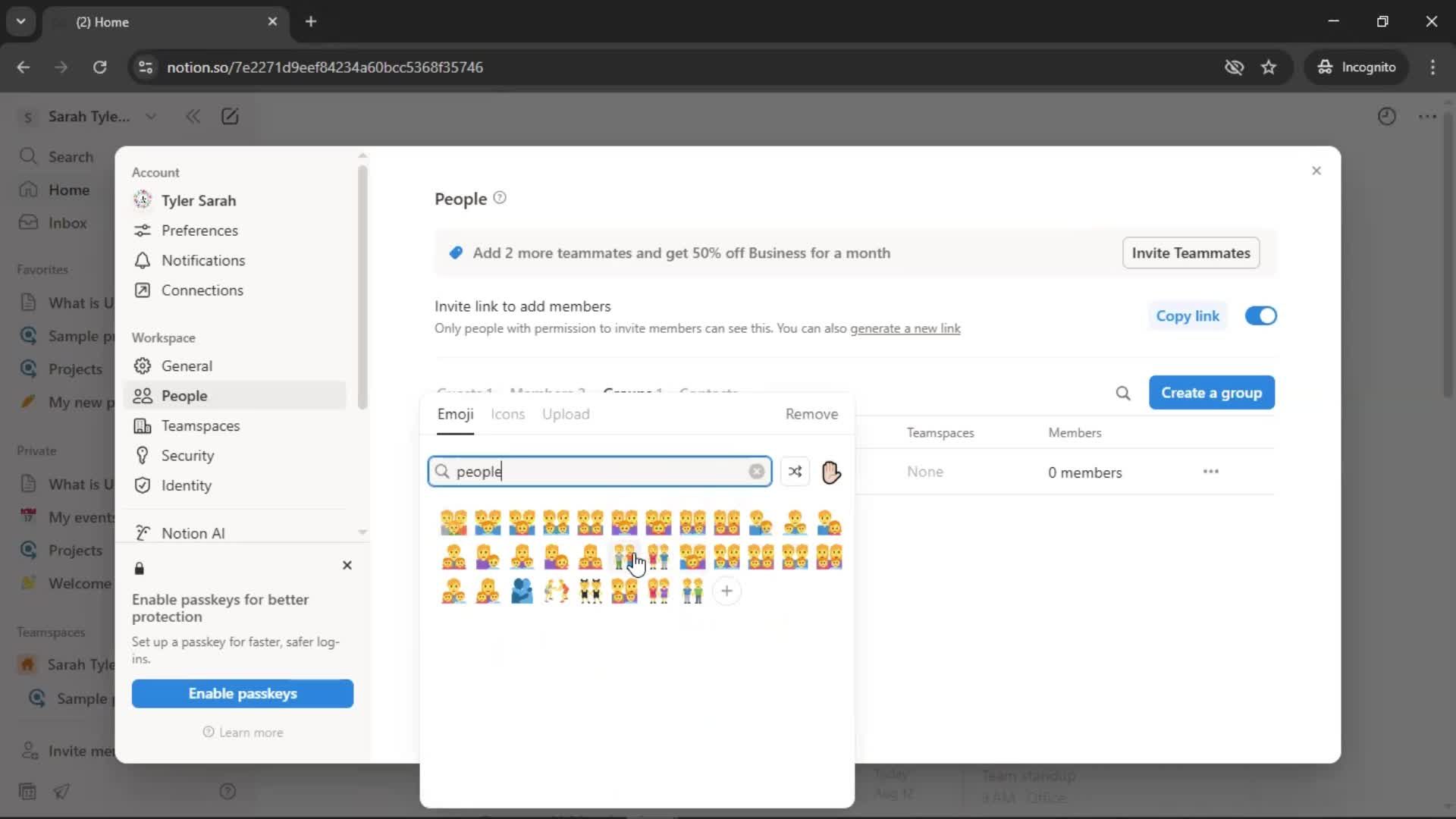The width and height of the screenshot is (1456, 819).
Task: Click the settings sidebar scroll-down arrow
Action: 362,532
